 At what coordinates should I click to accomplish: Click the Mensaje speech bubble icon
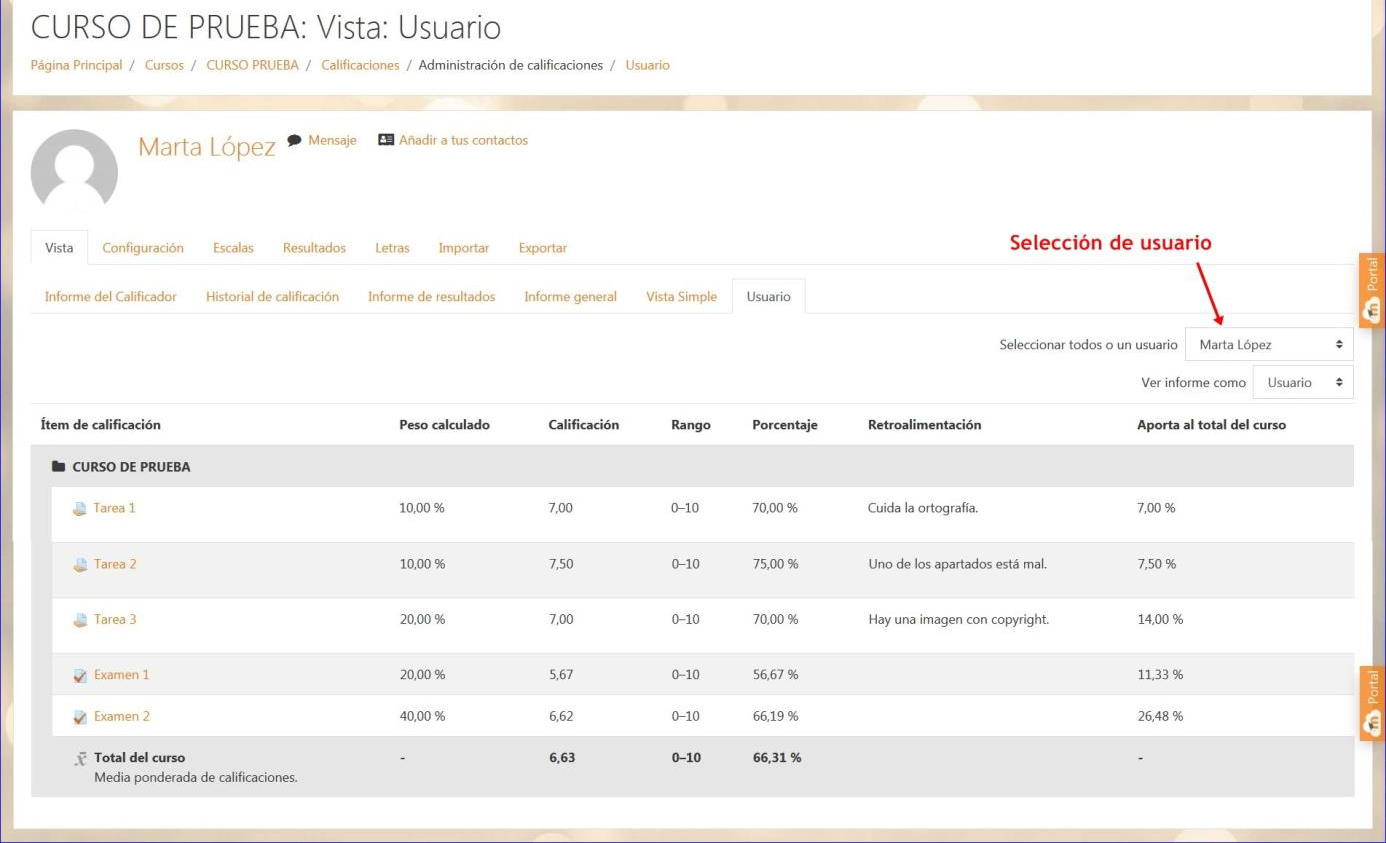(294, 141)
